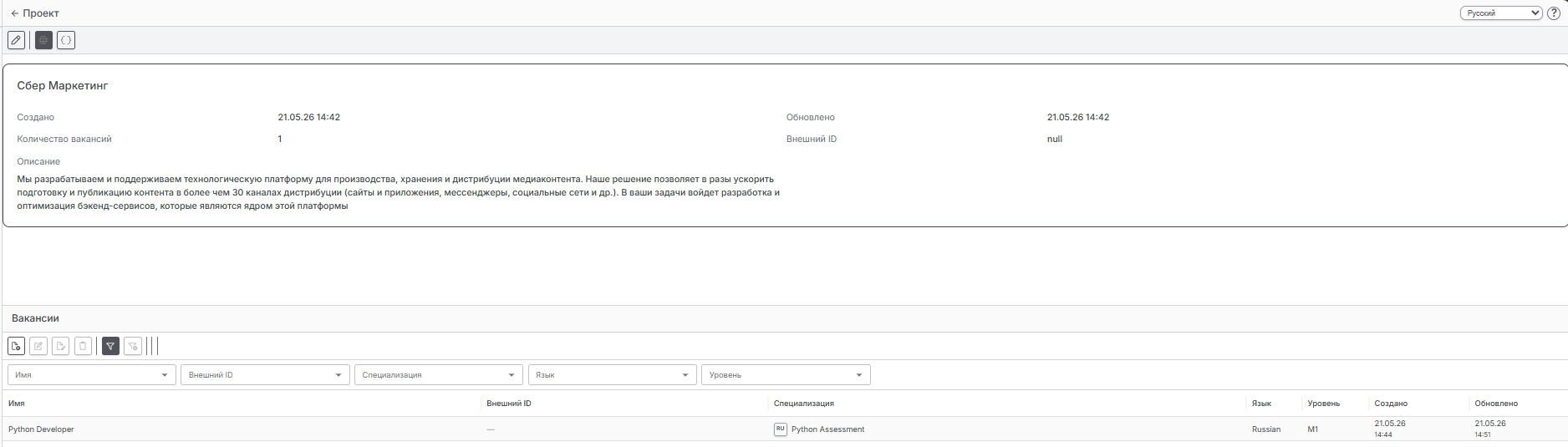Select the Python Developer vacancy name
Screen dimensions: 1568x447
(41, 429)
